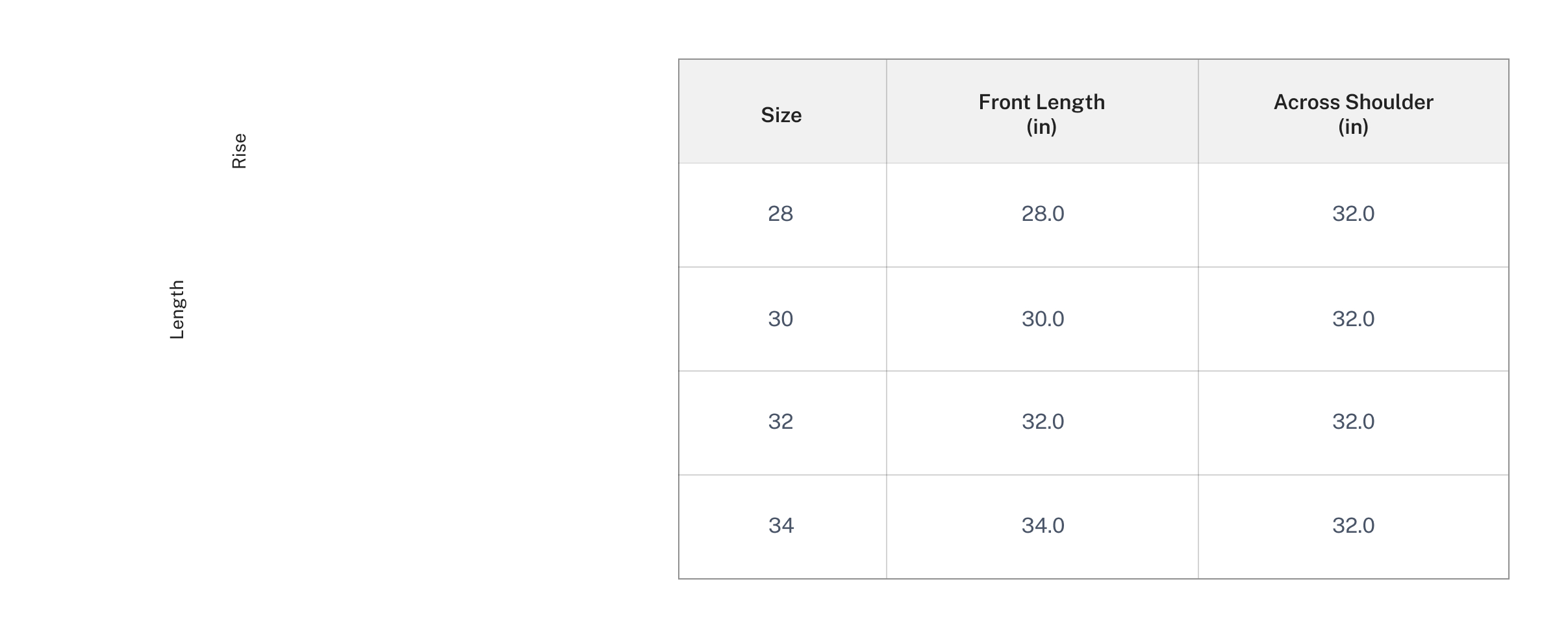Click the Front Length column header

pos(1041,102)
